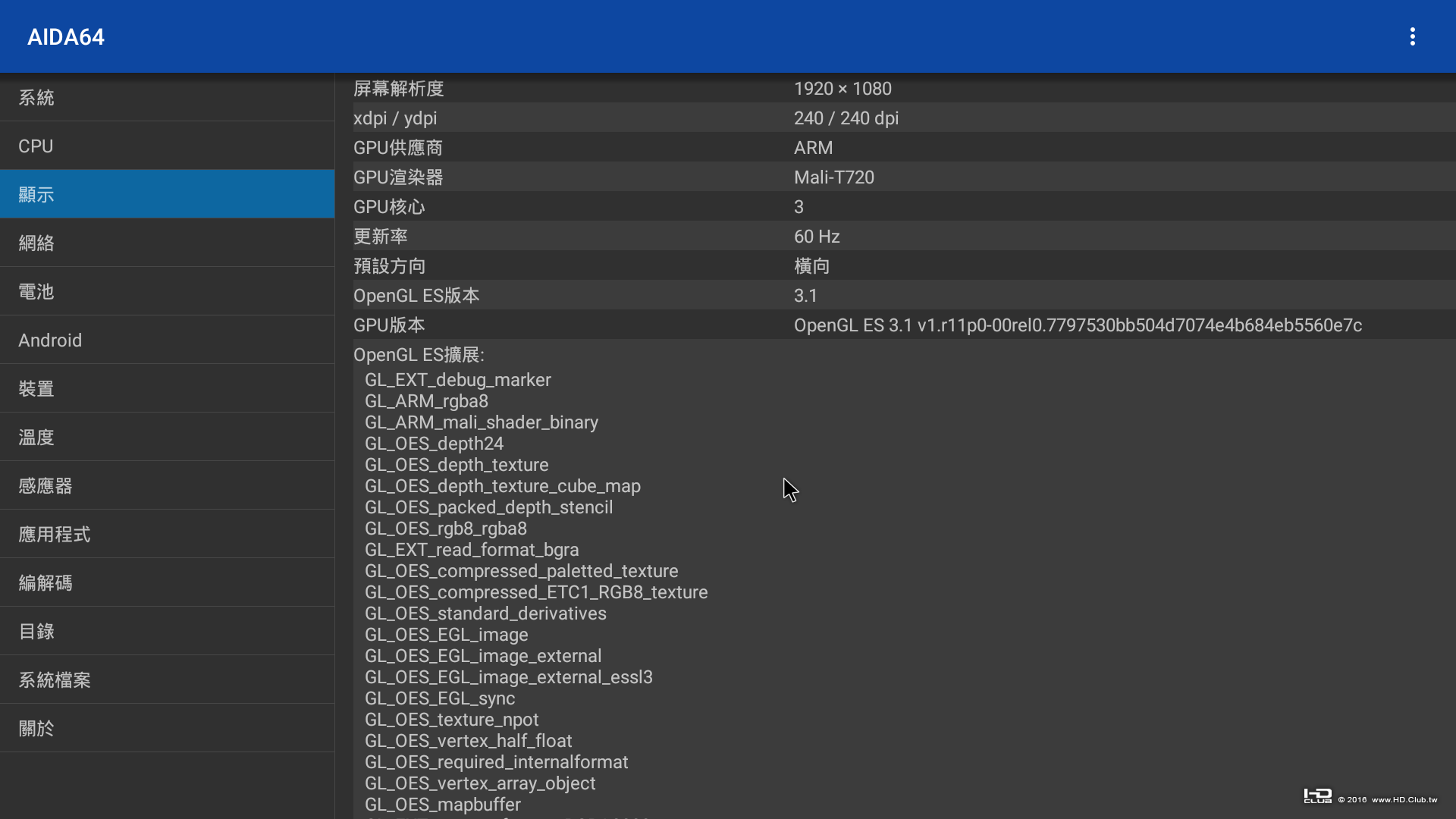Select the GL_OES_standard_derivatives extension
This screenshot has height=819, width=1456.
(x=485, y=613)
